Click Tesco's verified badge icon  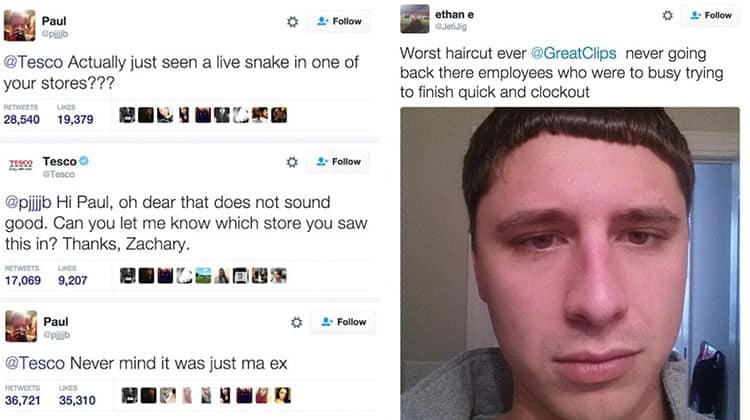pyautogui.click(x=84, y=161)
